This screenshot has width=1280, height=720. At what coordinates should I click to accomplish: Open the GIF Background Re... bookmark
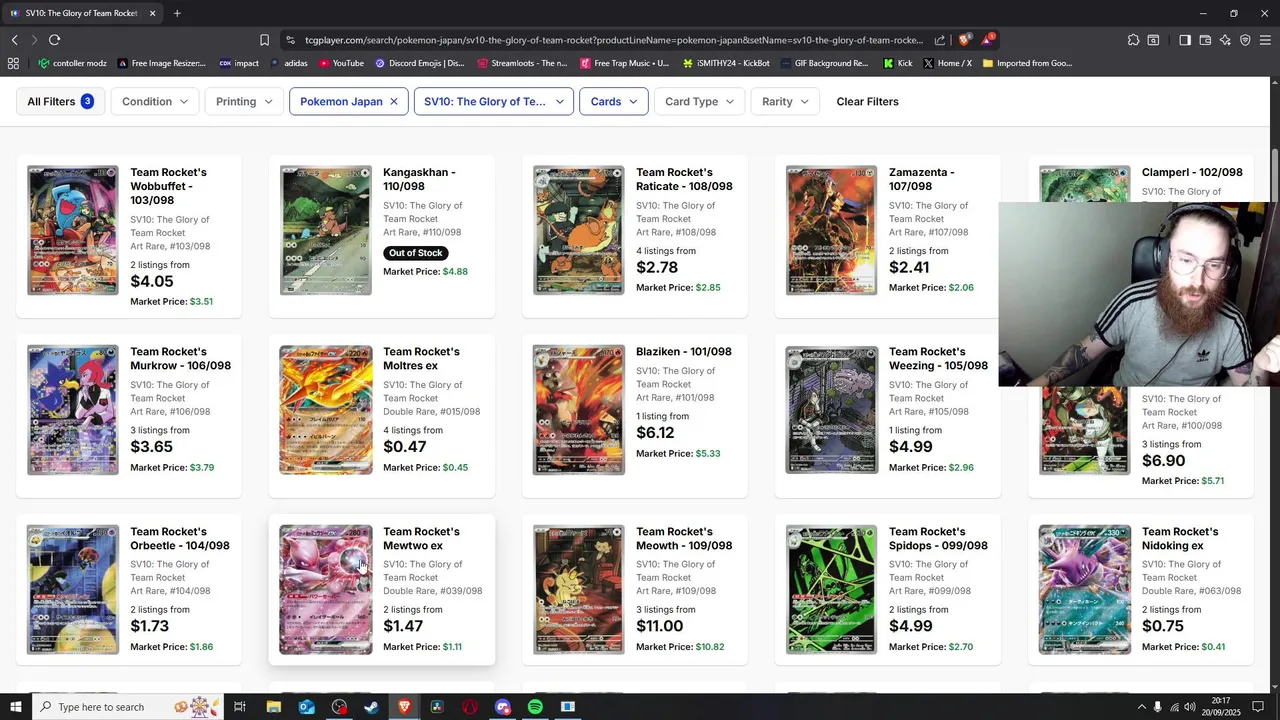[x=824, y=63]
